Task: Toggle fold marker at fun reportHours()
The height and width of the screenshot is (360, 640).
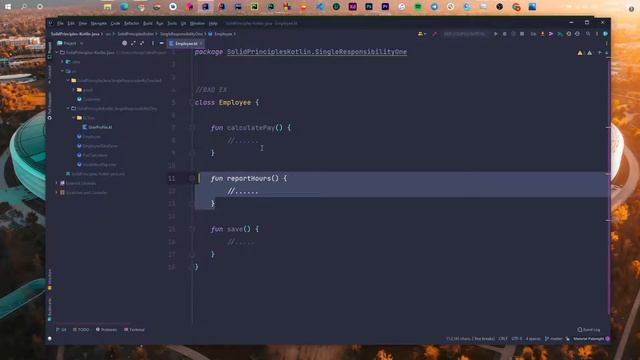Action: (x=192, y=178)
